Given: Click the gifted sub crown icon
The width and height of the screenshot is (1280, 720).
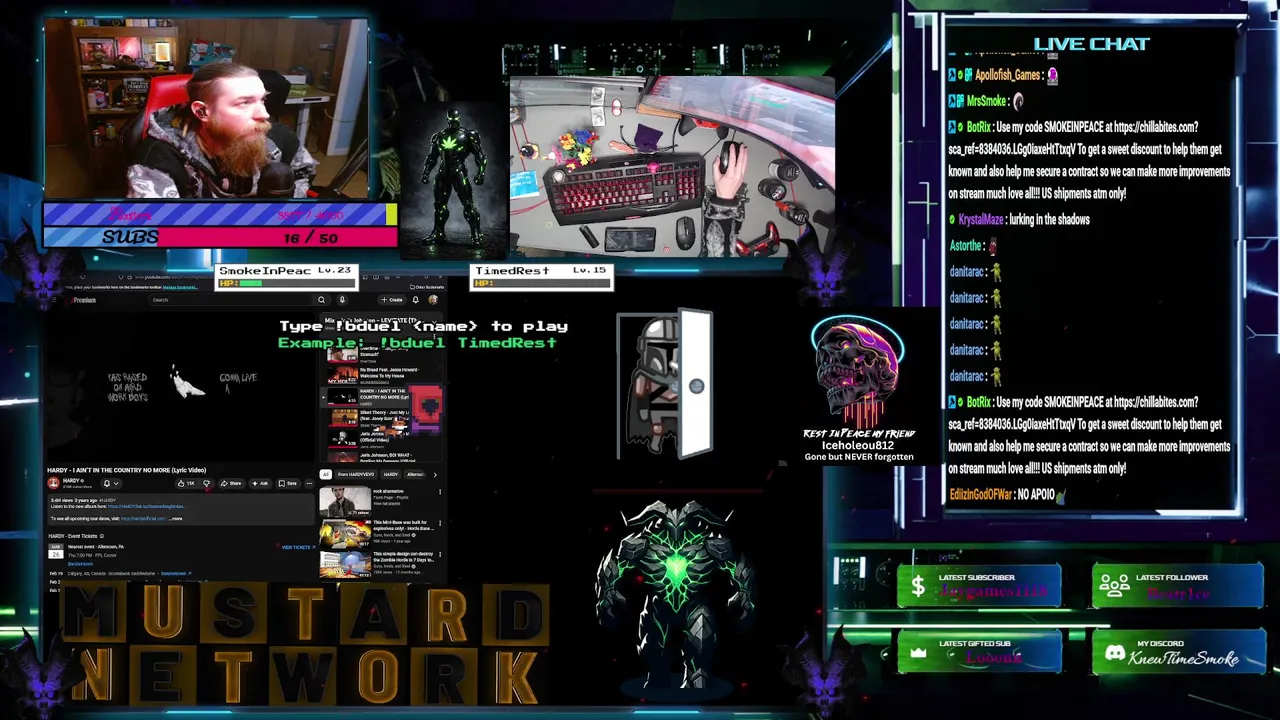Looking at the screenshot, I should [919, 653].
